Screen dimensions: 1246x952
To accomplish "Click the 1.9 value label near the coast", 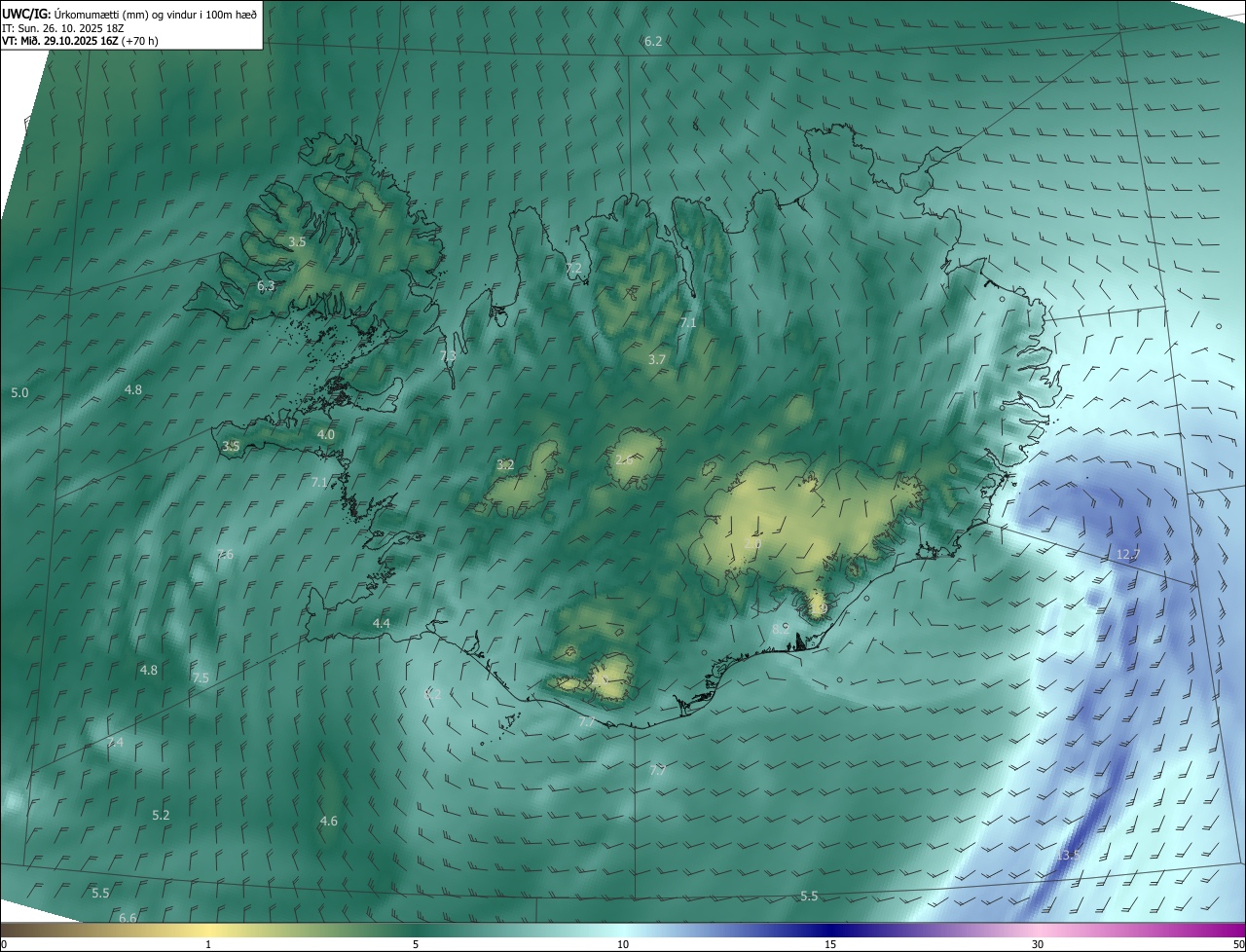I will tap(819, 608).
